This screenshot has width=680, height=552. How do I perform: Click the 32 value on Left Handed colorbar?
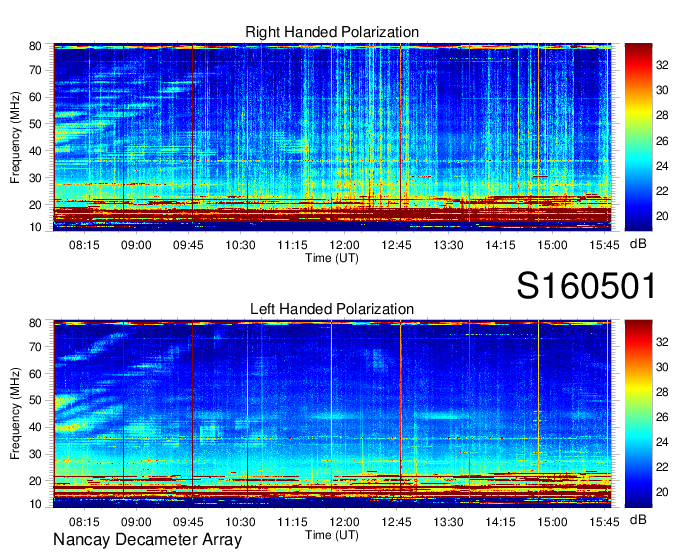point(662,342)
